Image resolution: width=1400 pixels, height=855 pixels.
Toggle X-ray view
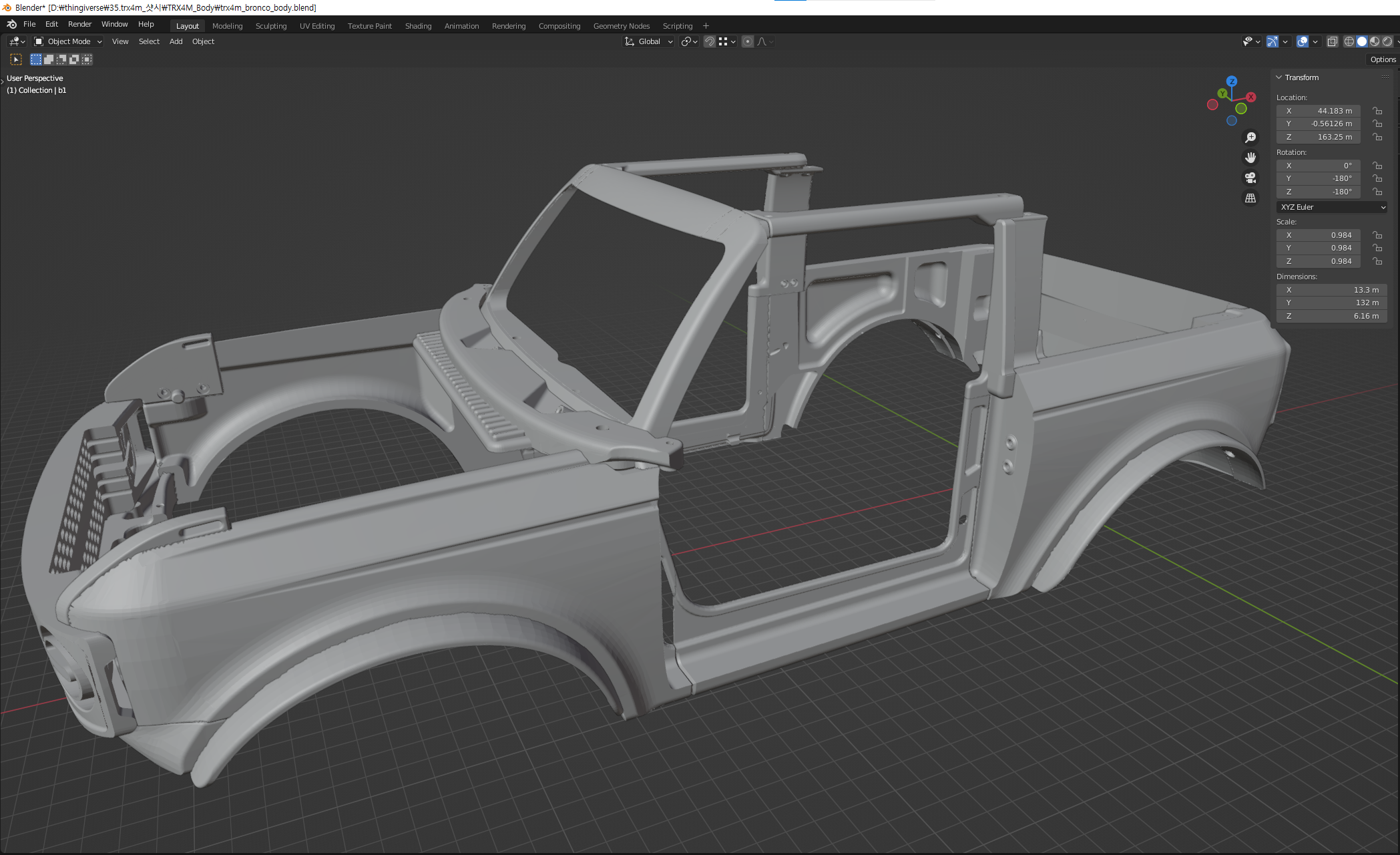(x=1332, y=41)
